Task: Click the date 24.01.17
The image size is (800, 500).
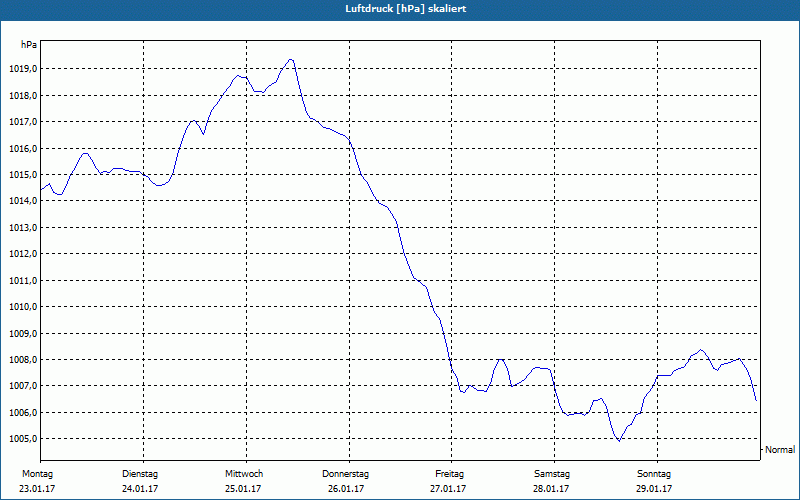Action: click(x=140, y=489)
